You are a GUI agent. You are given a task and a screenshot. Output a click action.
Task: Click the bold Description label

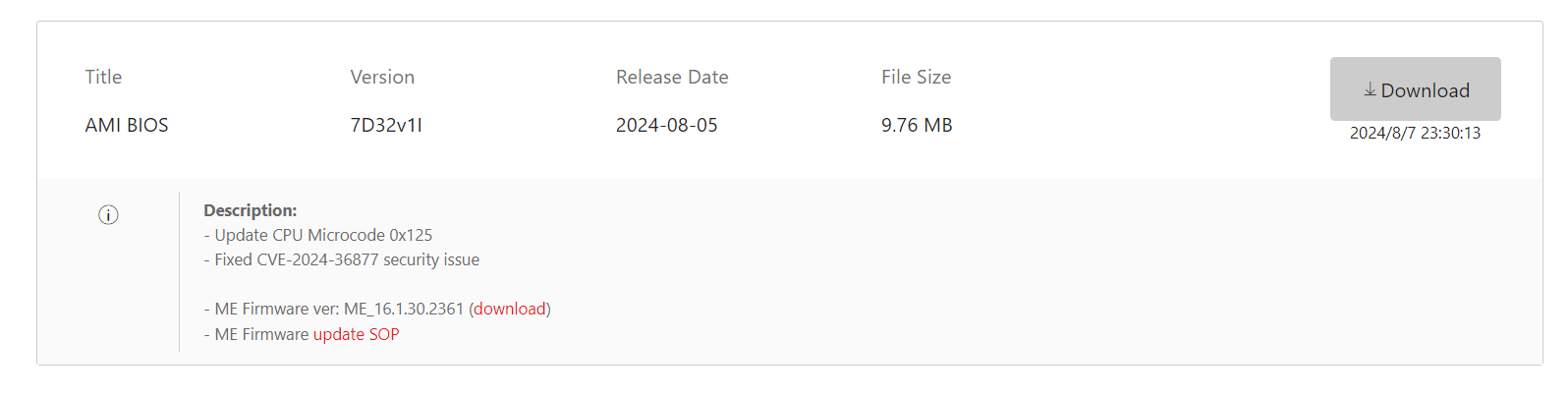click(x=251, y=210)
